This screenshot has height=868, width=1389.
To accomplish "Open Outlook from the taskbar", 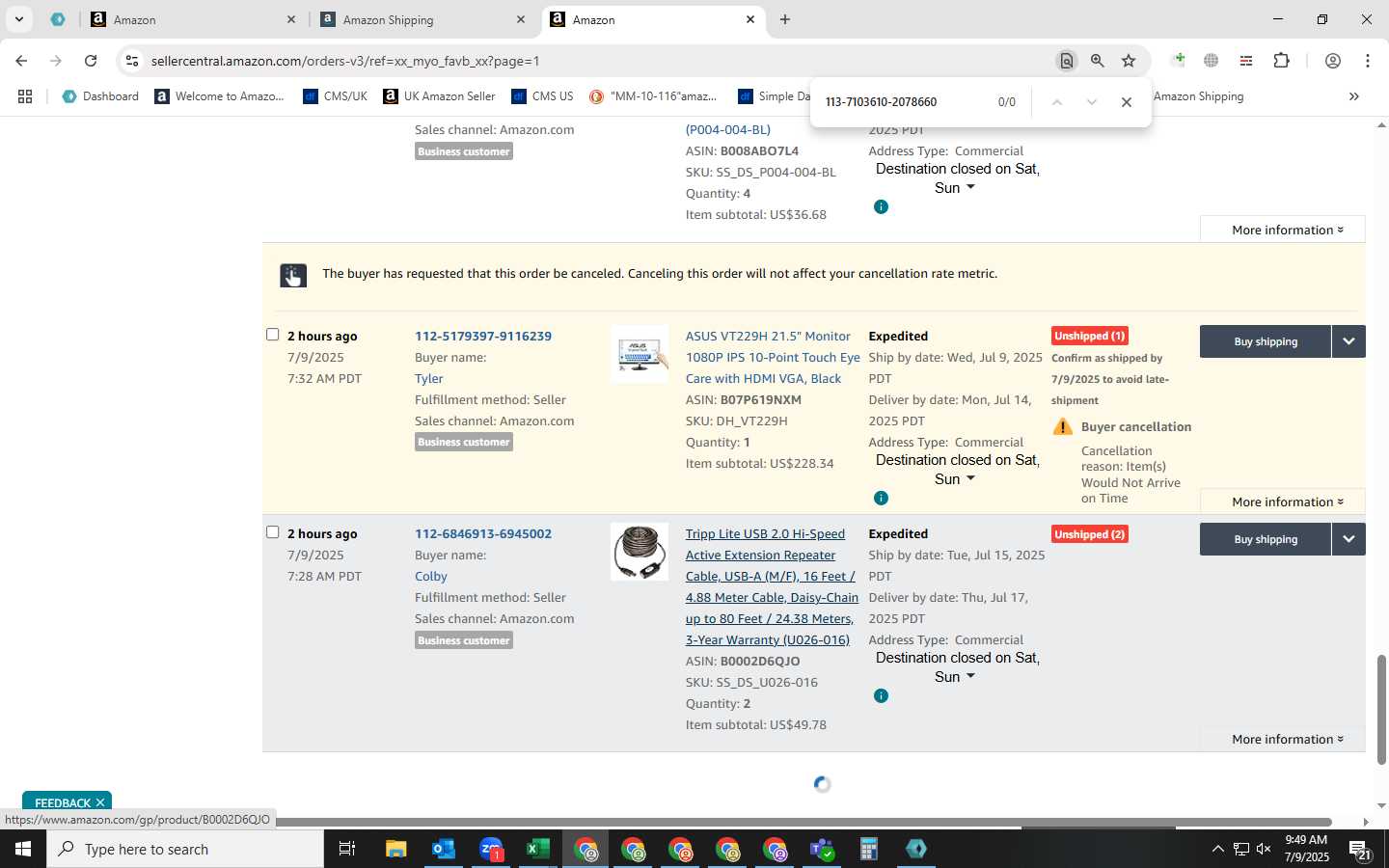I will (443, 849).
